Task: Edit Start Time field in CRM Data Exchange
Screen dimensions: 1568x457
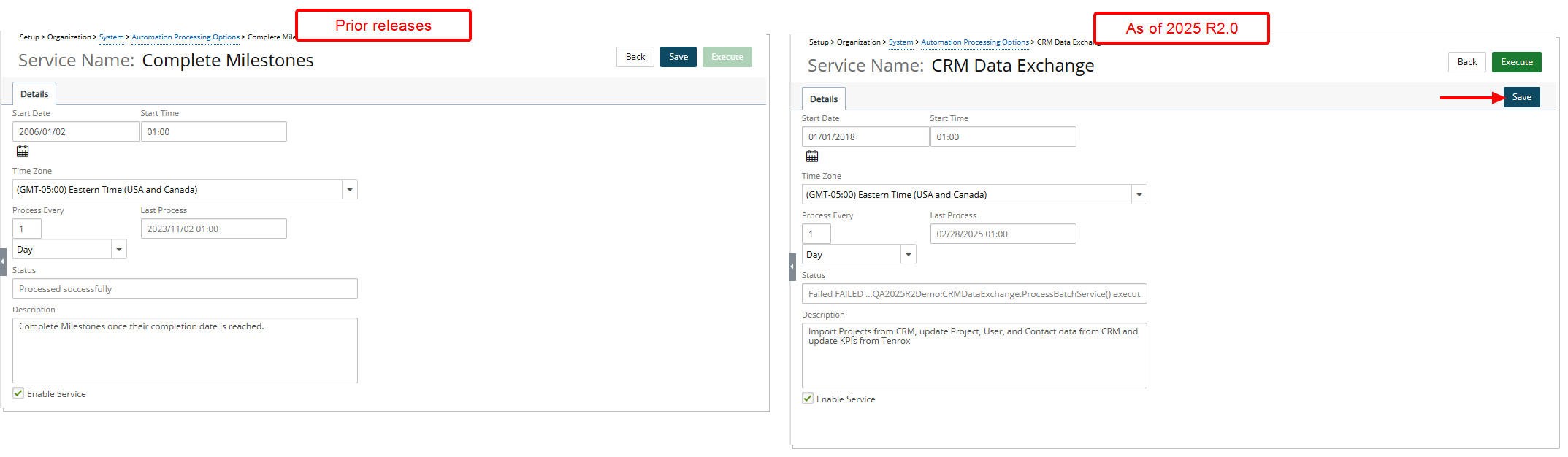Action: click(1003, 137)
